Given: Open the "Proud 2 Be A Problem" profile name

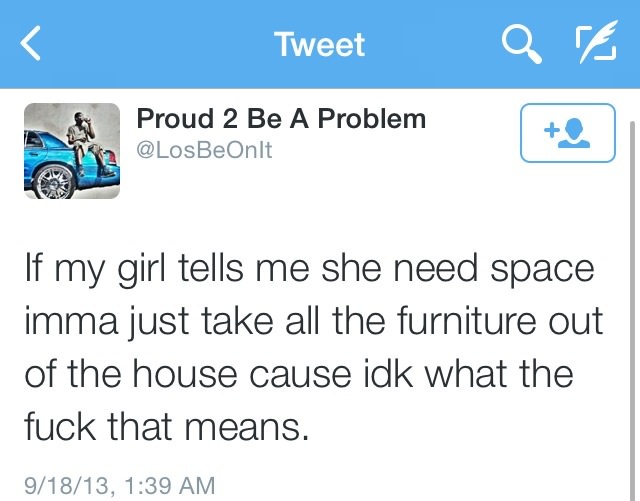Looking at the screenshot, I should click(281, 119).
